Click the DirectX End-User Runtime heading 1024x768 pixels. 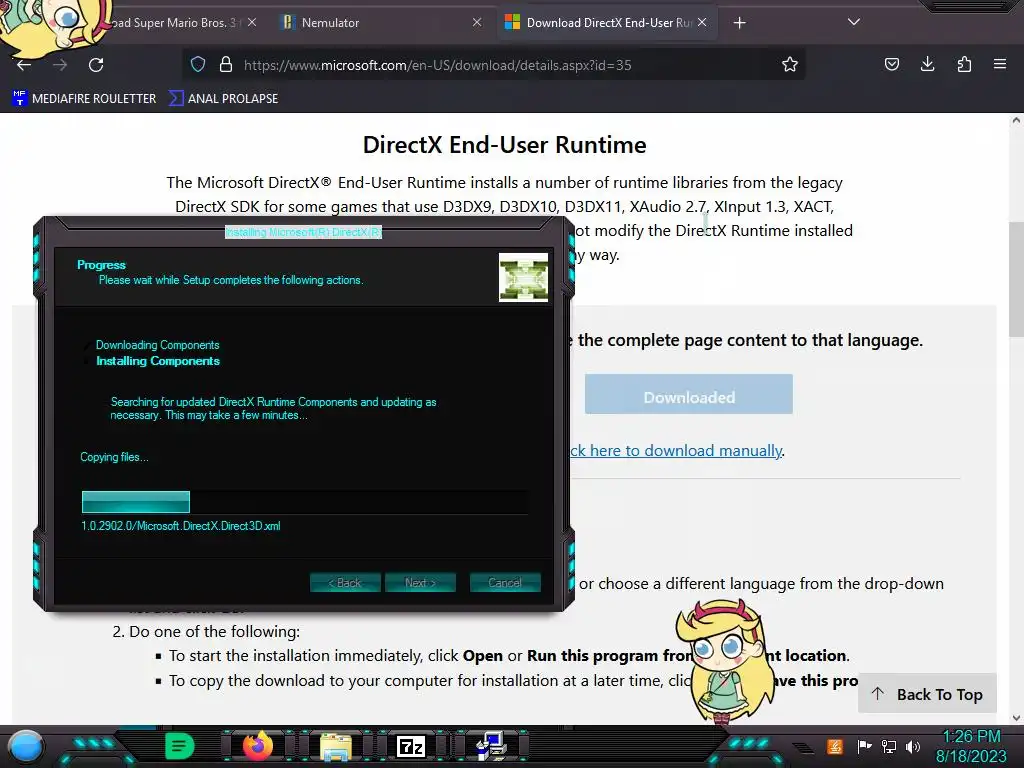(504, 145)
